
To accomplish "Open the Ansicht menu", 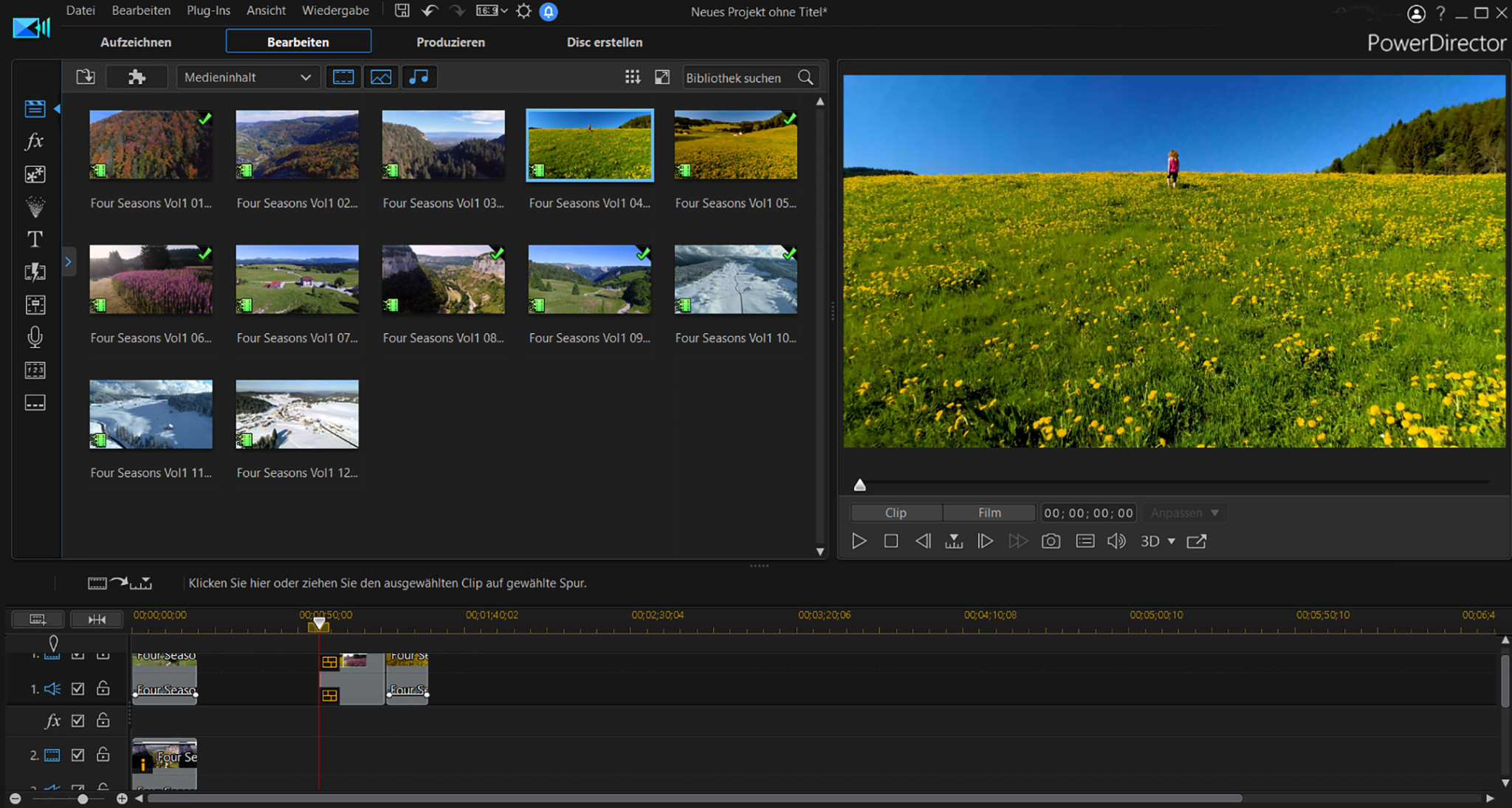I will pos(266,10).
